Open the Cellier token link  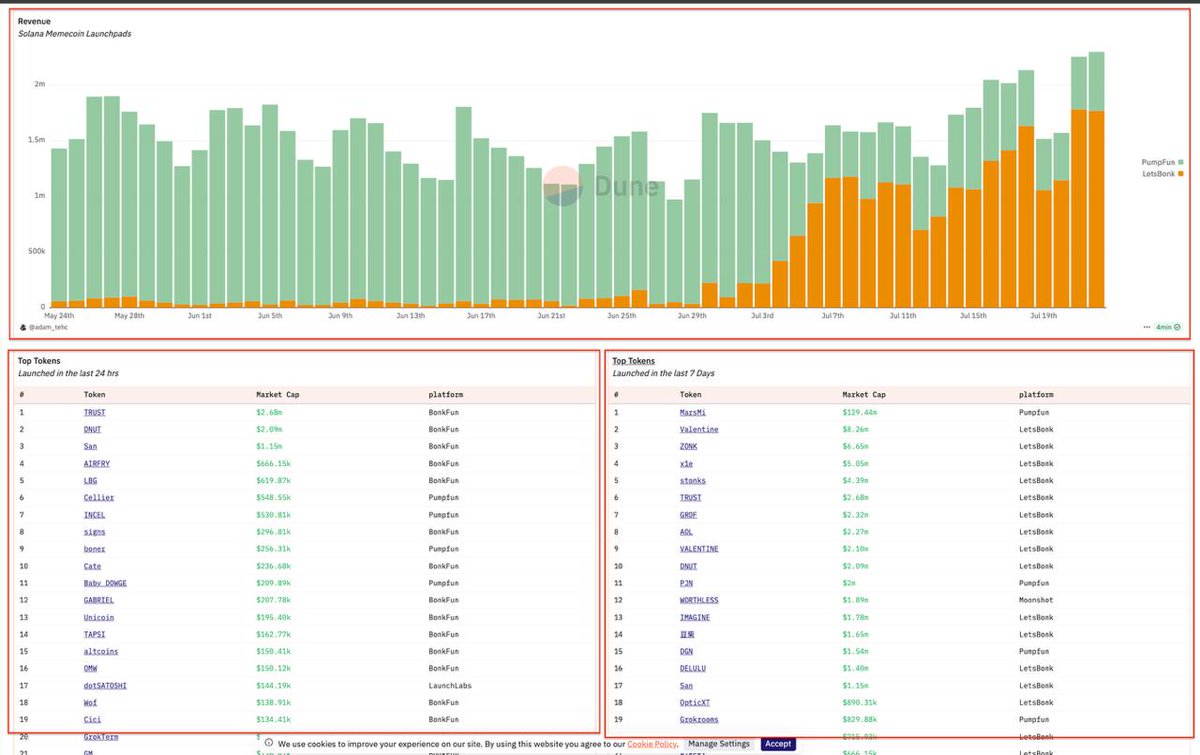coord(99,497)
